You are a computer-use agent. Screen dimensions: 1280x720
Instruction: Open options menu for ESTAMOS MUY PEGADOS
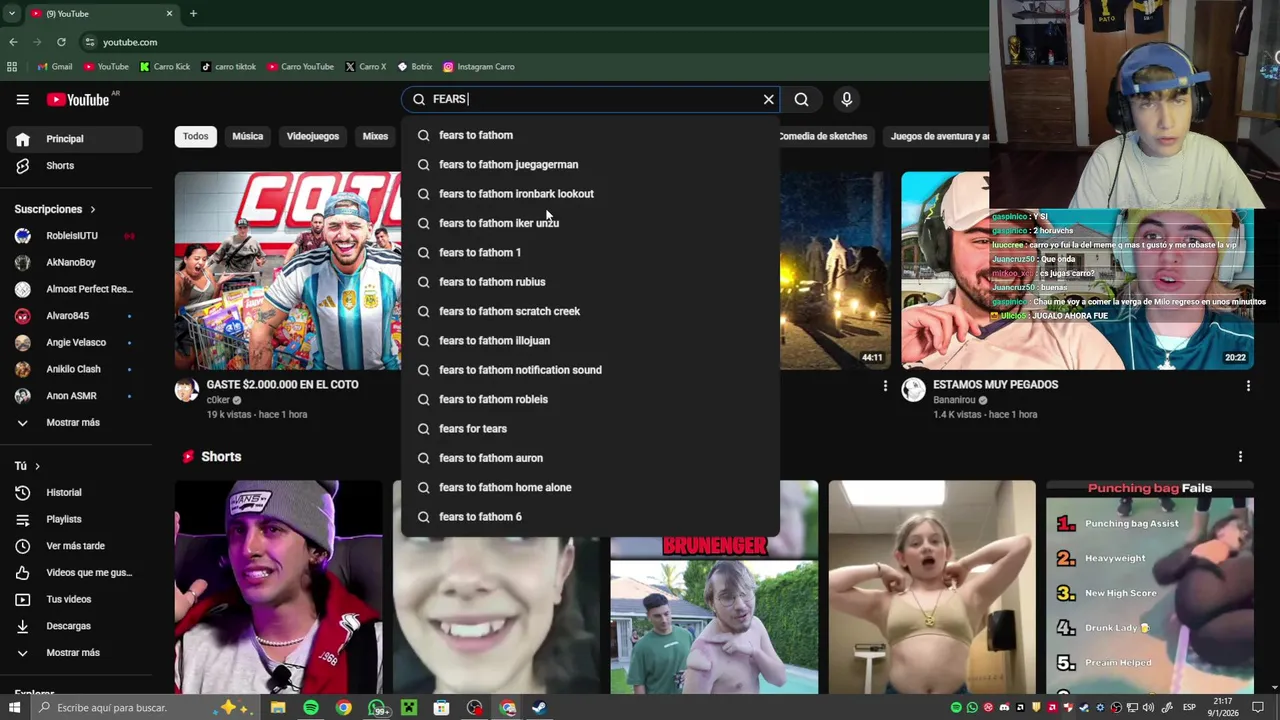click(1248, 385)
